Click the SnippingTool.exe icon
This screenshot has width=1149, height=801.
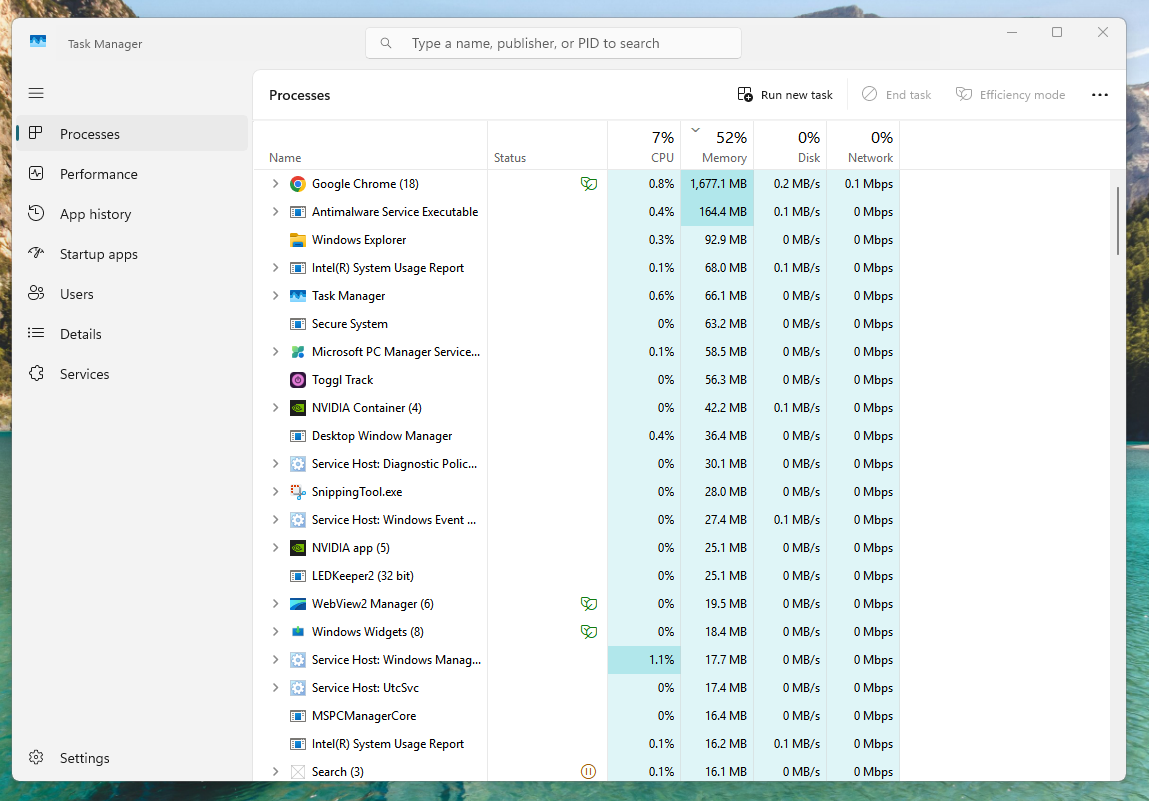pyautogui.click(x=298, y=492)
